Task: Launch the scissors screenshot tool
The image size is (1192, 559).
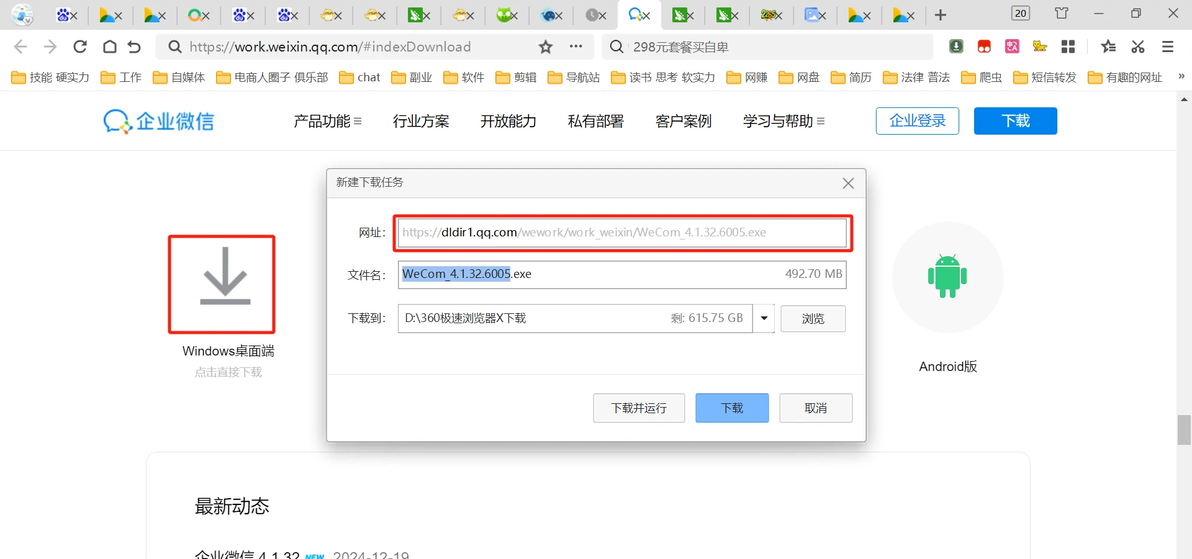Action: point(1137,46)
